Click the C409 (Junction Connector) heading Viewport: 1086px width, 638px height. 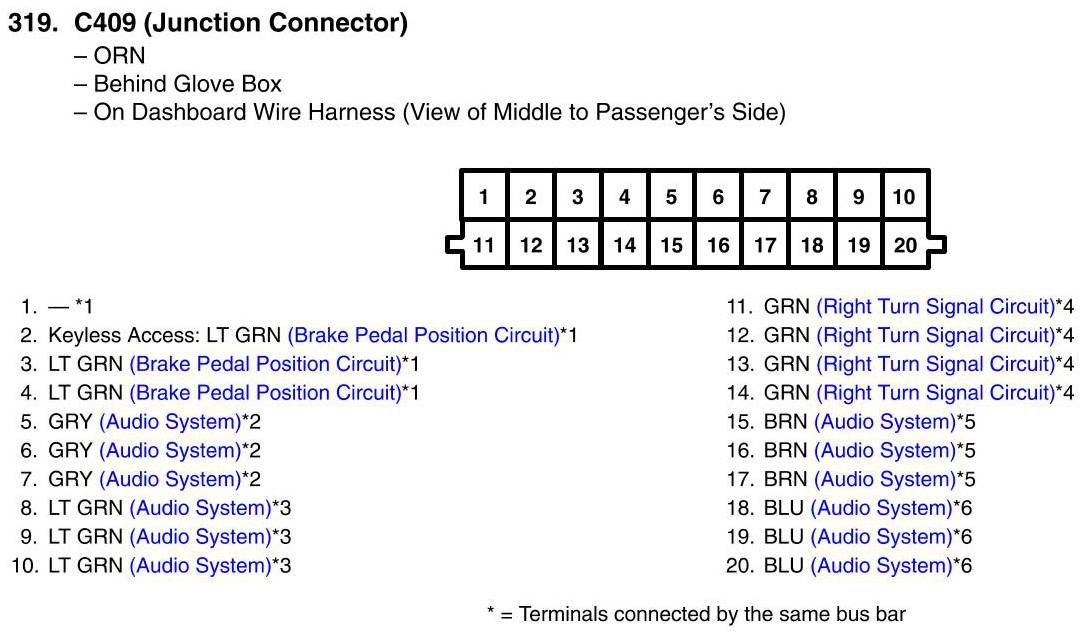[x=240, y=24]
